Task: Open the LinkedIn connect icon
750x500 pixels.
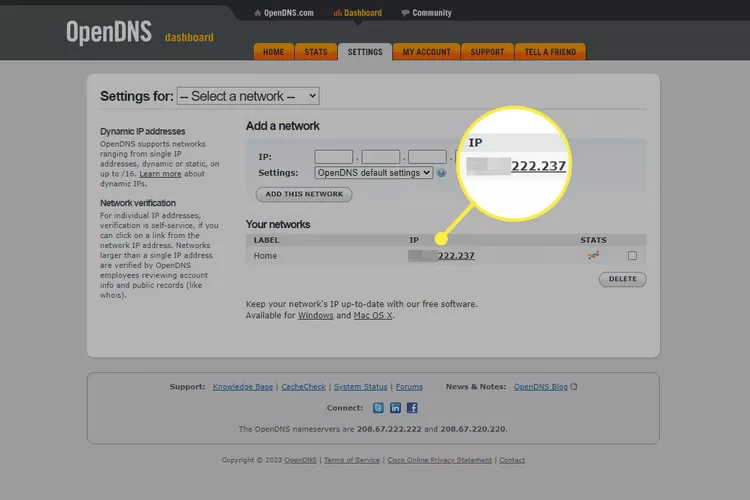Action: point(395,408)
